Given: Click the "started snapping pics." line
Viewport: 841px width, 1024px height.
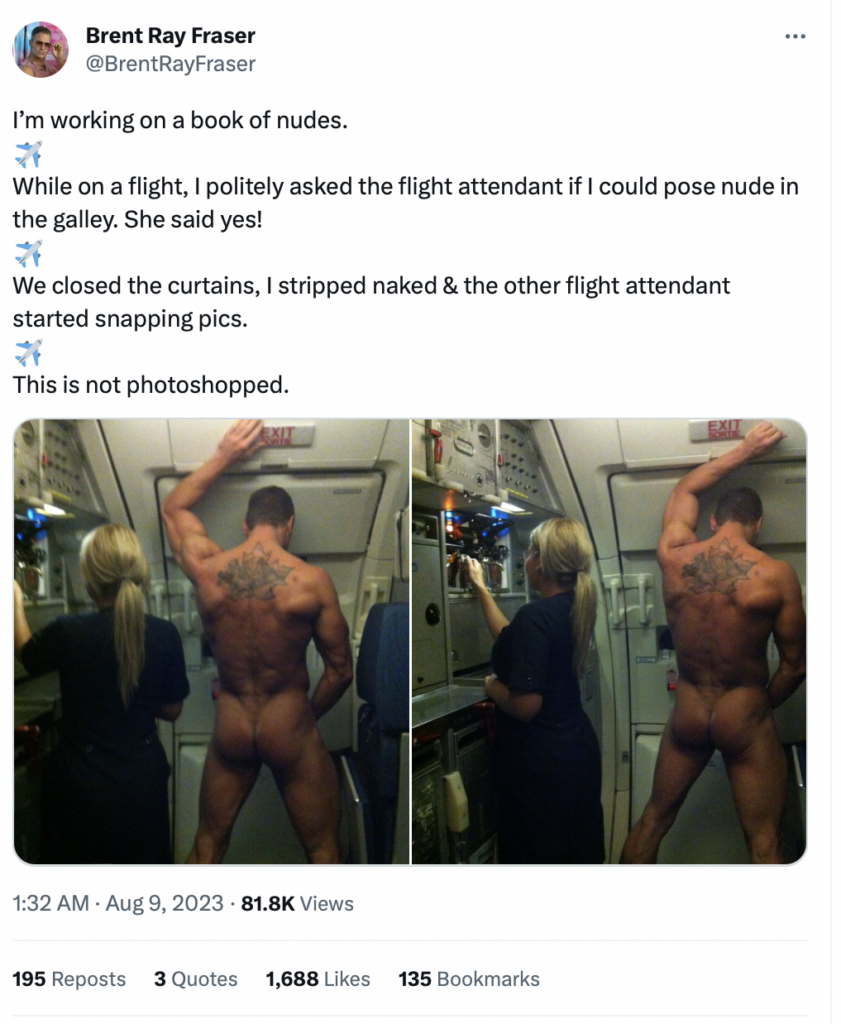Looking at the screenshot, I should 130,319.
